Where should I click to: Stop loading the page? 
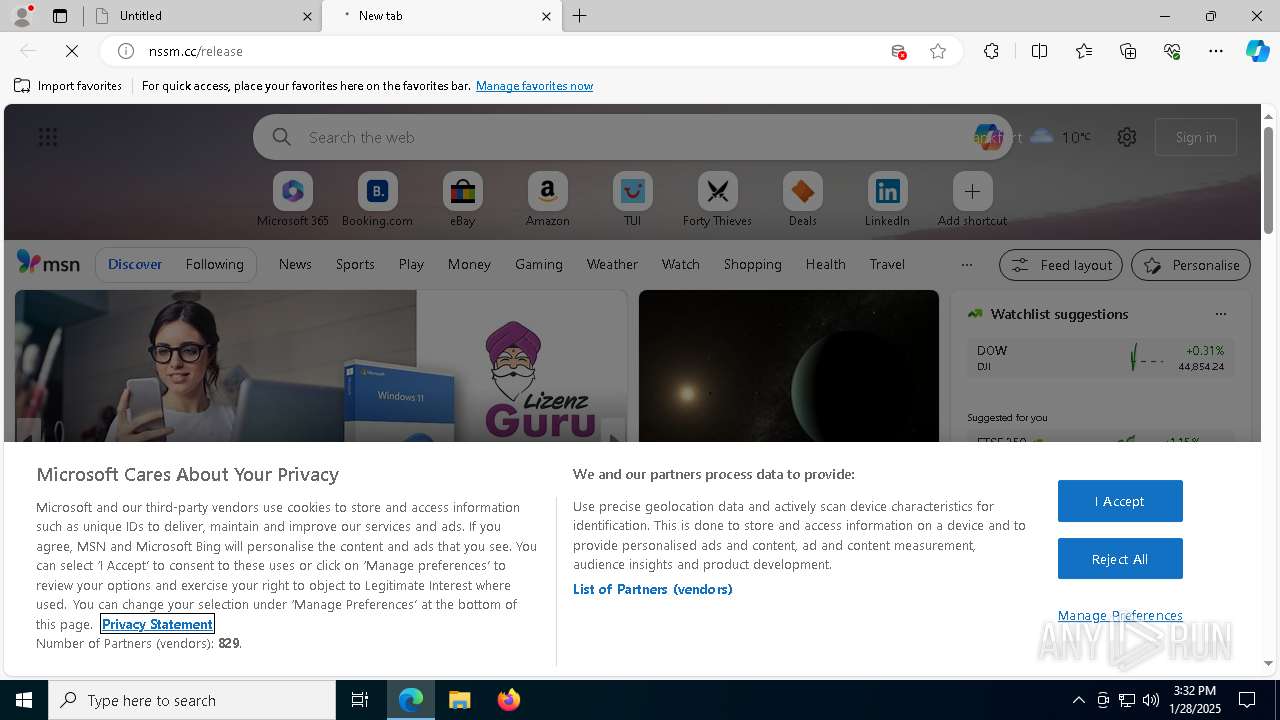pyautogui.click(x=72, y=51)
